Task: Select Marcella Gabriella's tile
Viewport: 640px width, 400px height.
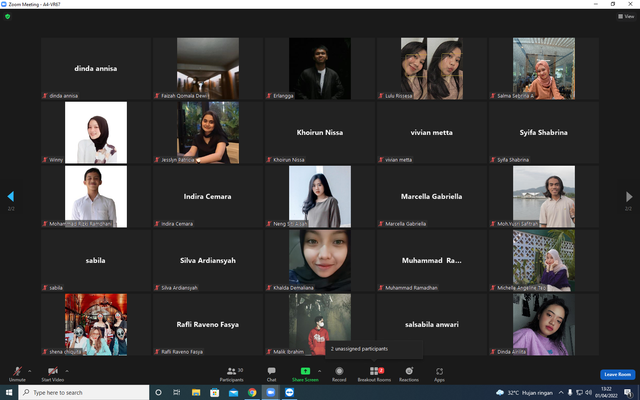Action: coord(432,196)
